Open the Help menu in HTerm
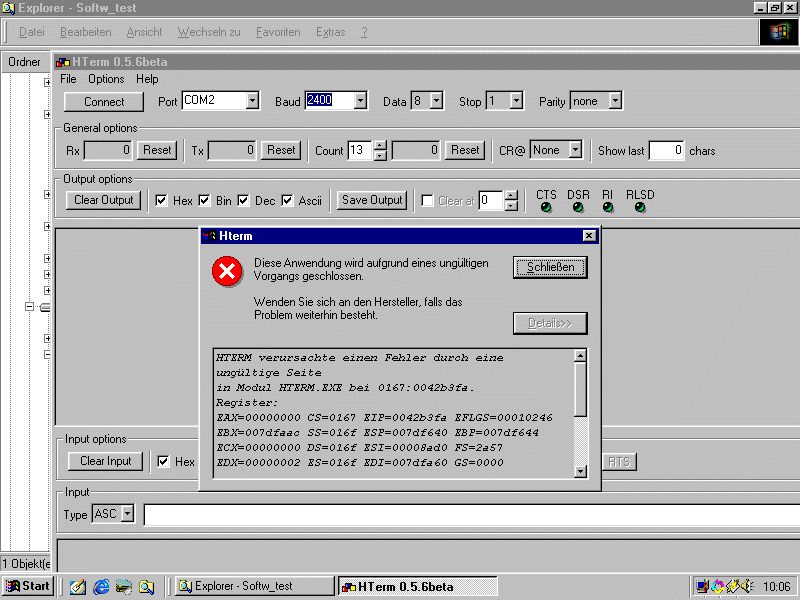800x600 pixels. 147,79
